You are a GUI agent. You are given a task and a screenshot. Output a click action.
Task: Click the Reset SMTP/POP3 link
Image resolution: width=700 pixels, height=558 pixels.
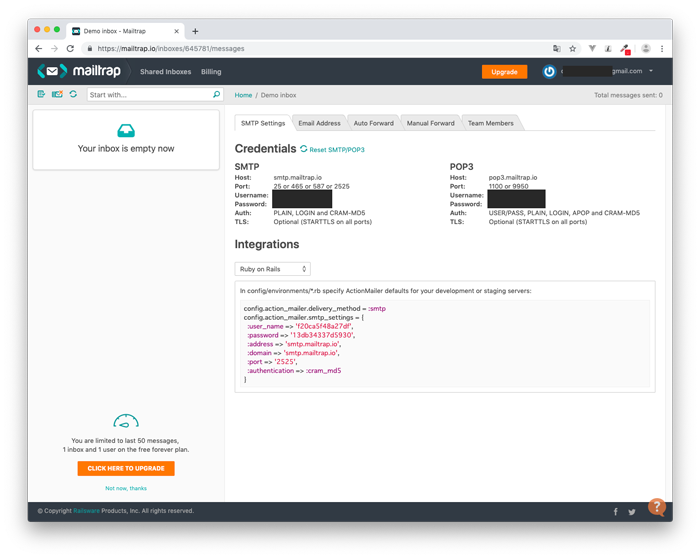click(x=337, y=150)
